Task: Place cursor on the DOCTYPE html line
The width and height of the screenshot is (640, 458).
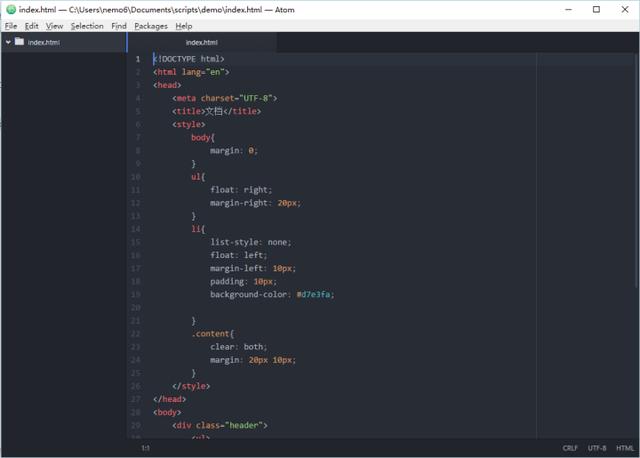Action: 190,59
